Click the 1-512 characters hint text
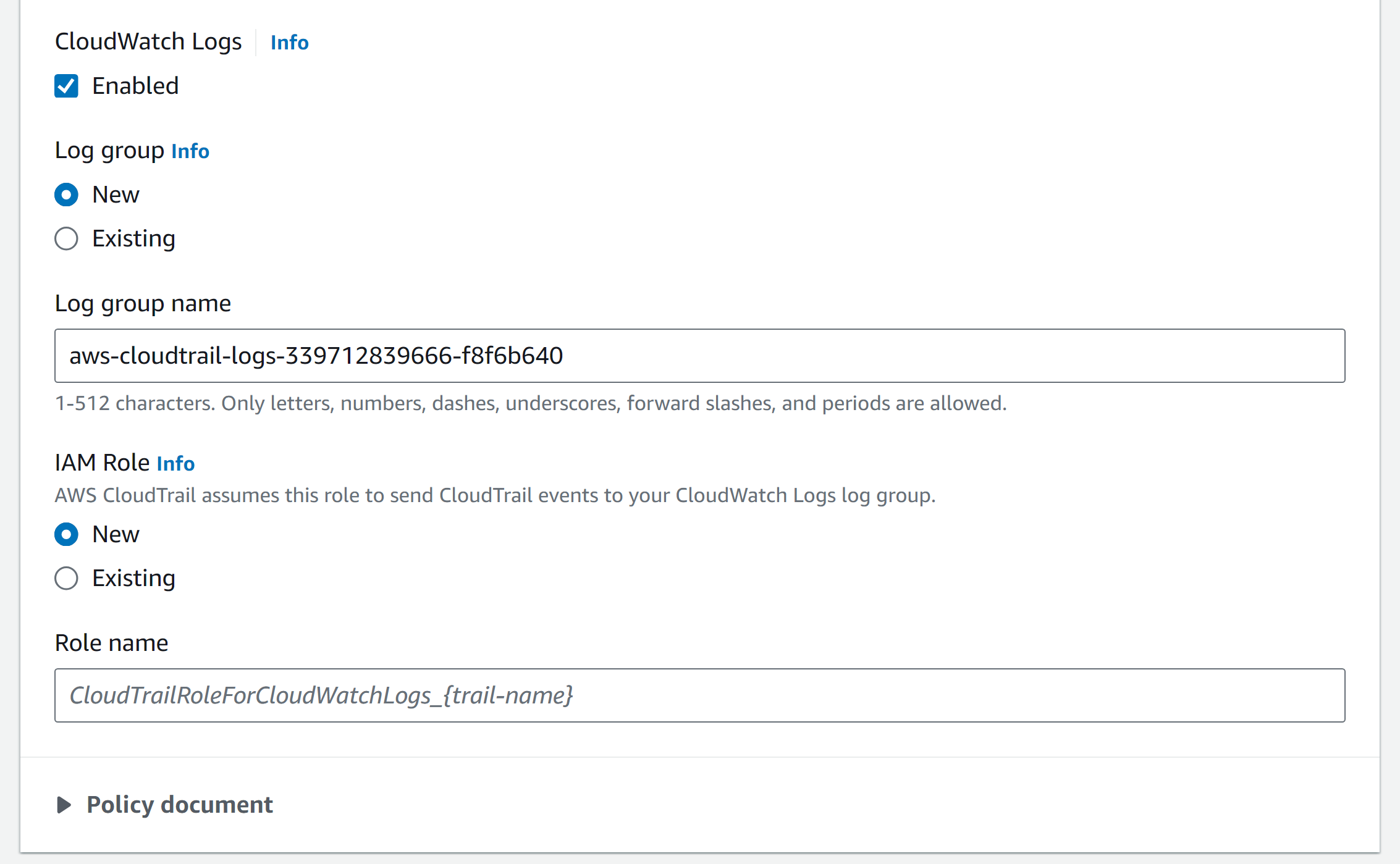This screenshot has width=1400, height=864. pos(530,403)
